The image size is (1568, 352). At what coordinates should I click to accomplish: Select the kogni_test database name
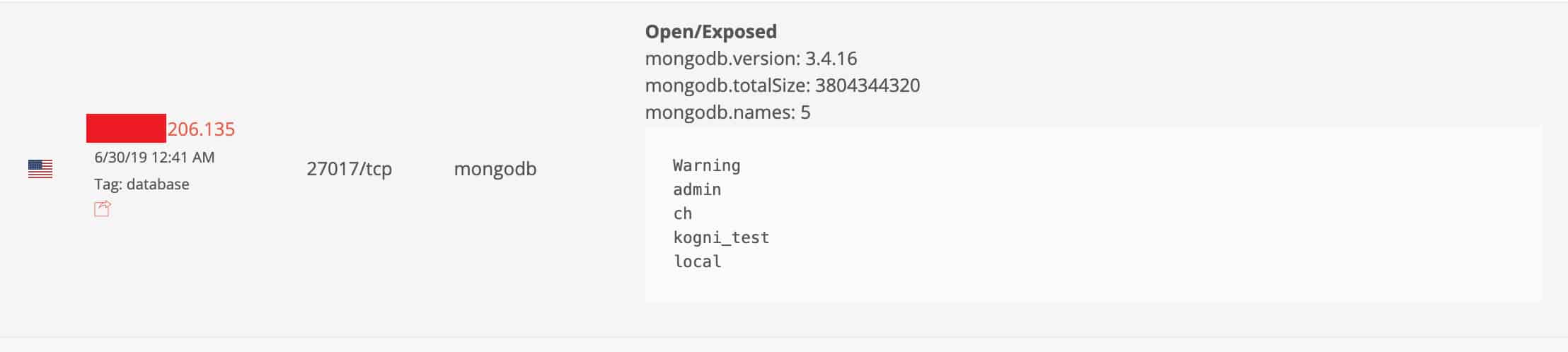(721, 238)
